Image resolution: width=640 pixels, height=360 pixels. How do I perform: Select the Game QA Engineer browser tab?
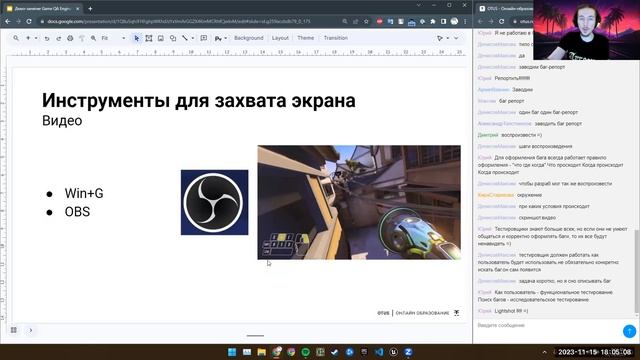pos(42,8)
